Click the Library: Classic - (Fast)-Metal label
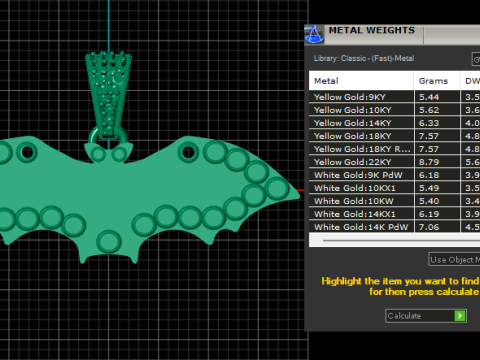This screenshot has height=360, width=480. pyautogui.click(x=364, y=58)
